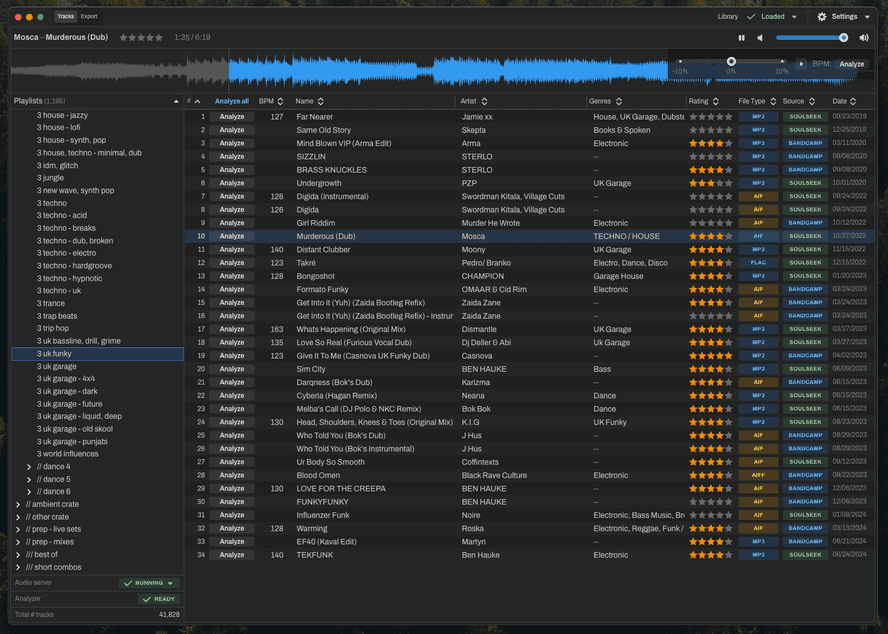888x634 pixels.
Task: Sort tracks by BPM column arrows
Action: click(280, 101)
